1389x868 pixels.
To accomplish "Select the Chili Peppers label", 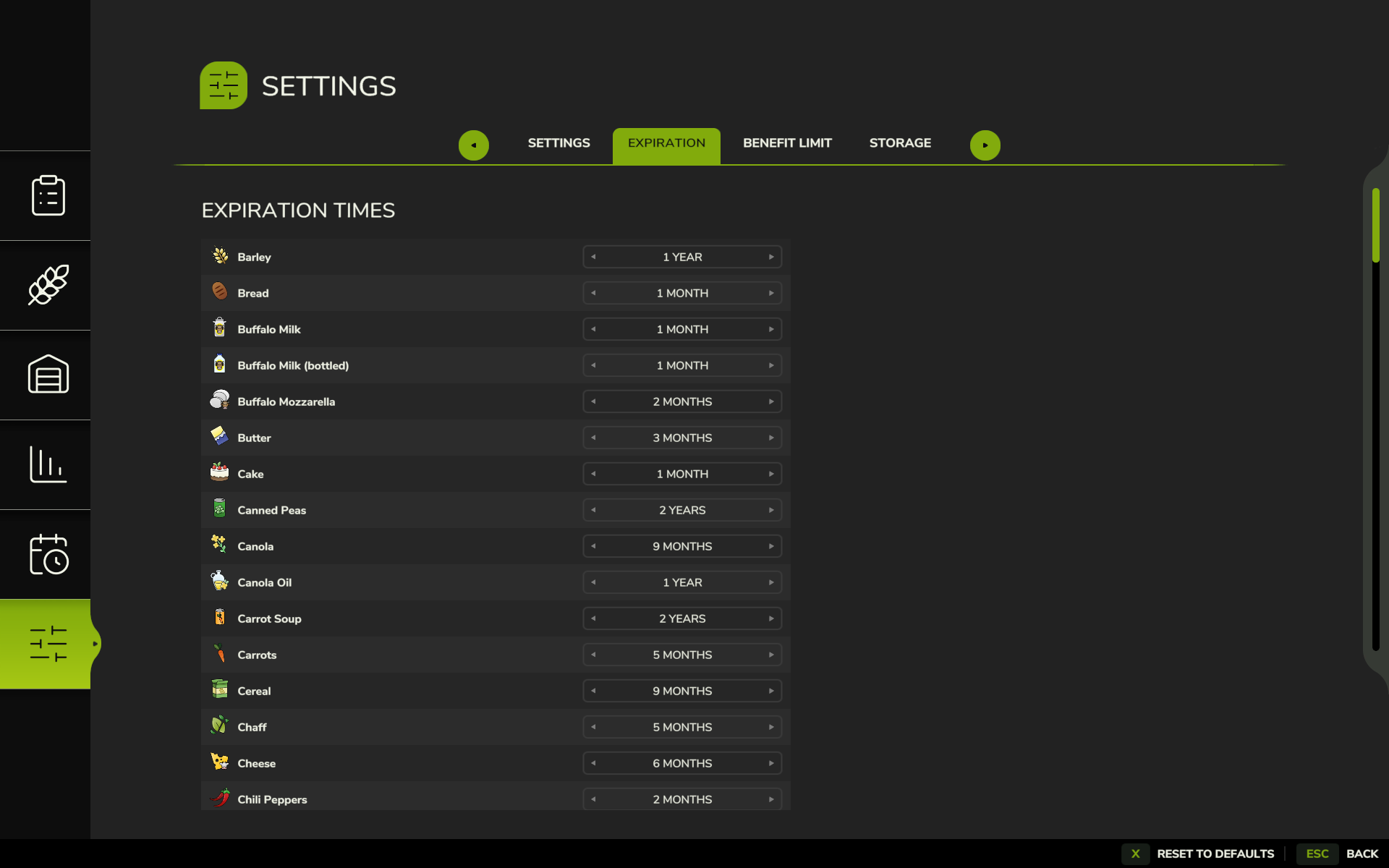I will [272, 799].
